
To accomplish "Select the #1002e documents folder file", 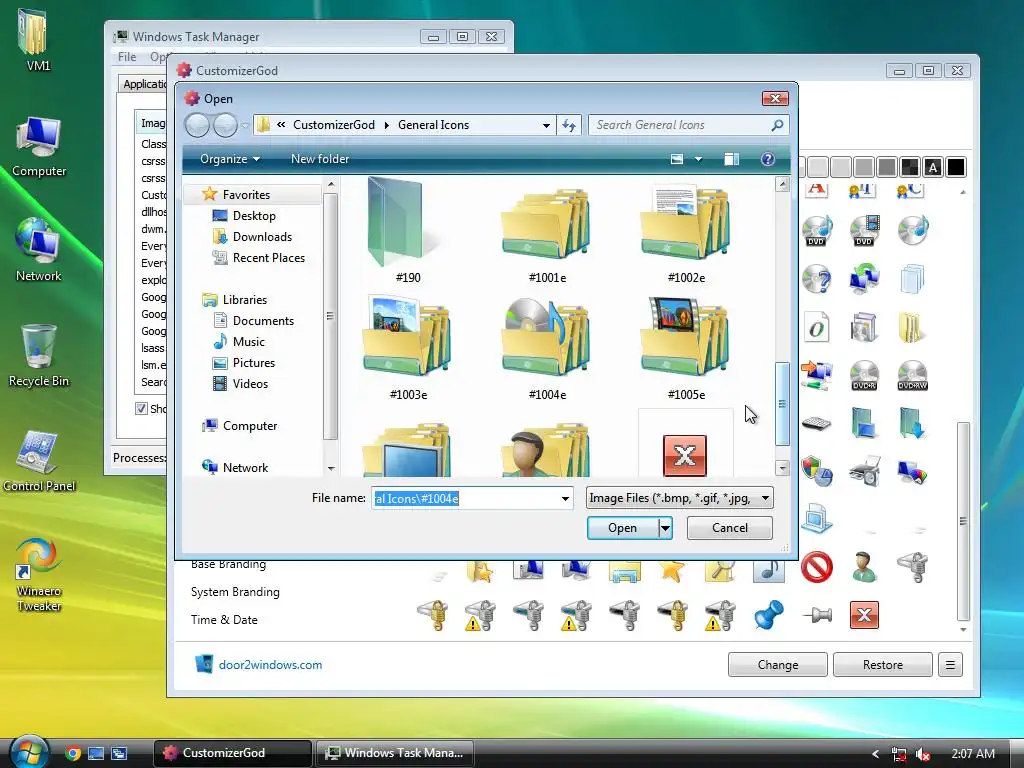I will [686, 223].
